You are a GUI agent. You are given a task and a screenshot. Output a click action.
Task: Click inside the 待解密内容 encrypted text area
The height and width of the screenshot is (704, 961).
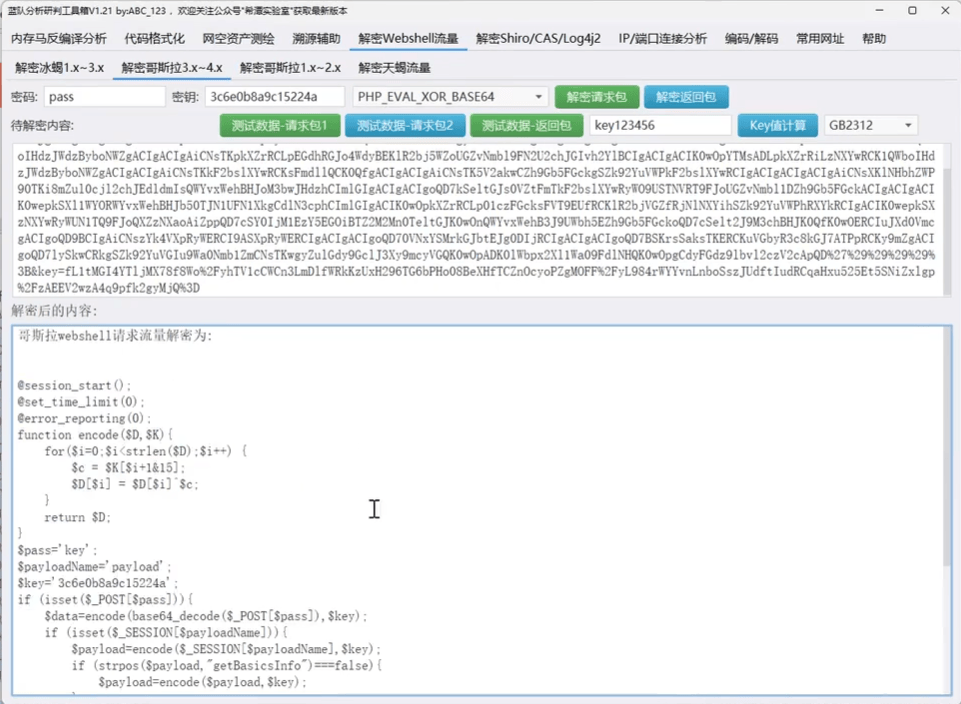click(x=477, y=221)
